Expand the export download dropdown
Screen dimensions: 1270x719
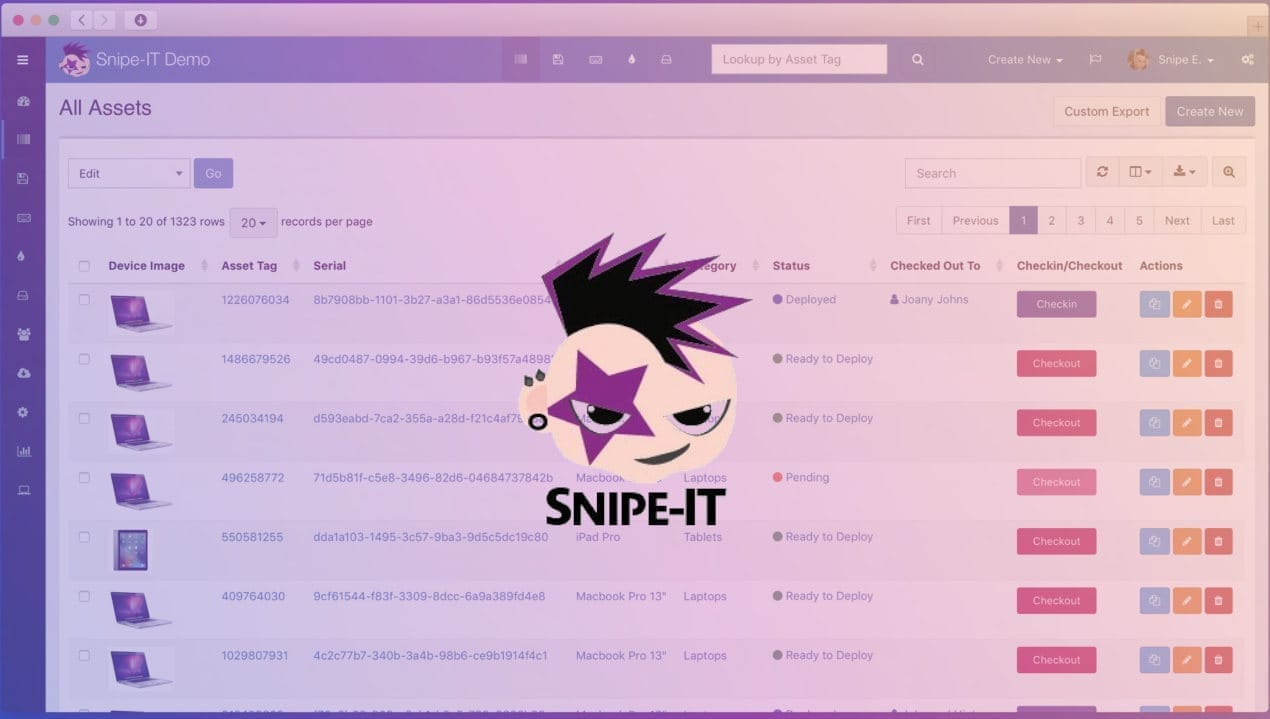[x=1184, y=171]
